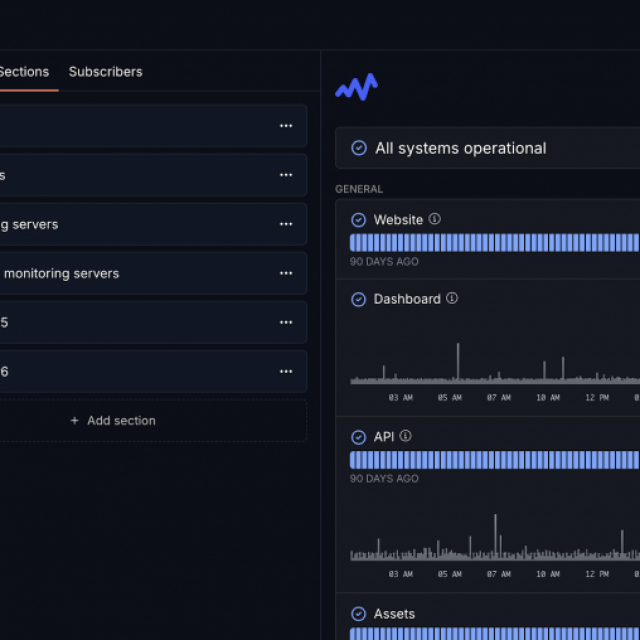
Task: Select the Website status check icon
Action: click(359, 220)
